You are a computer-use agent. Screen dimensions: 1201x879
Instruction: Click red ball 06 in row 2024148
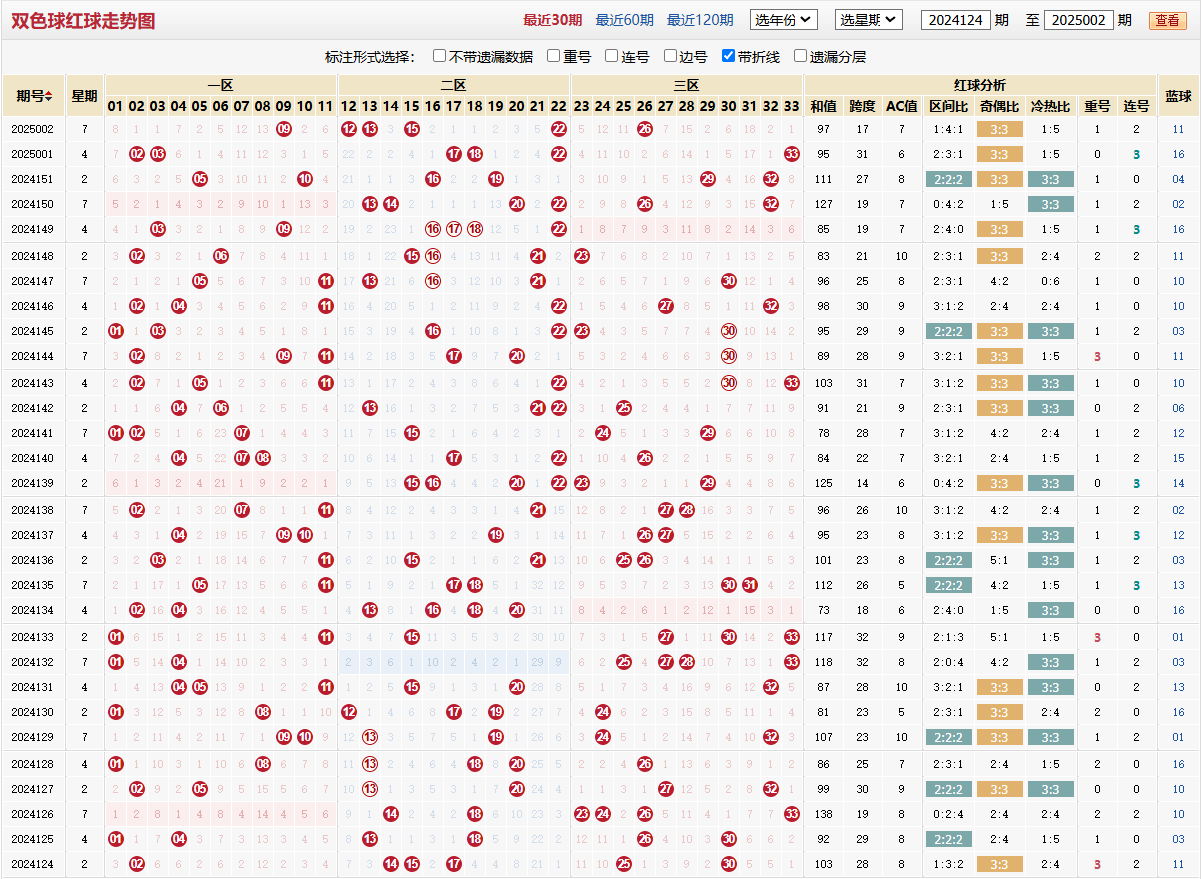coord(221,256)
